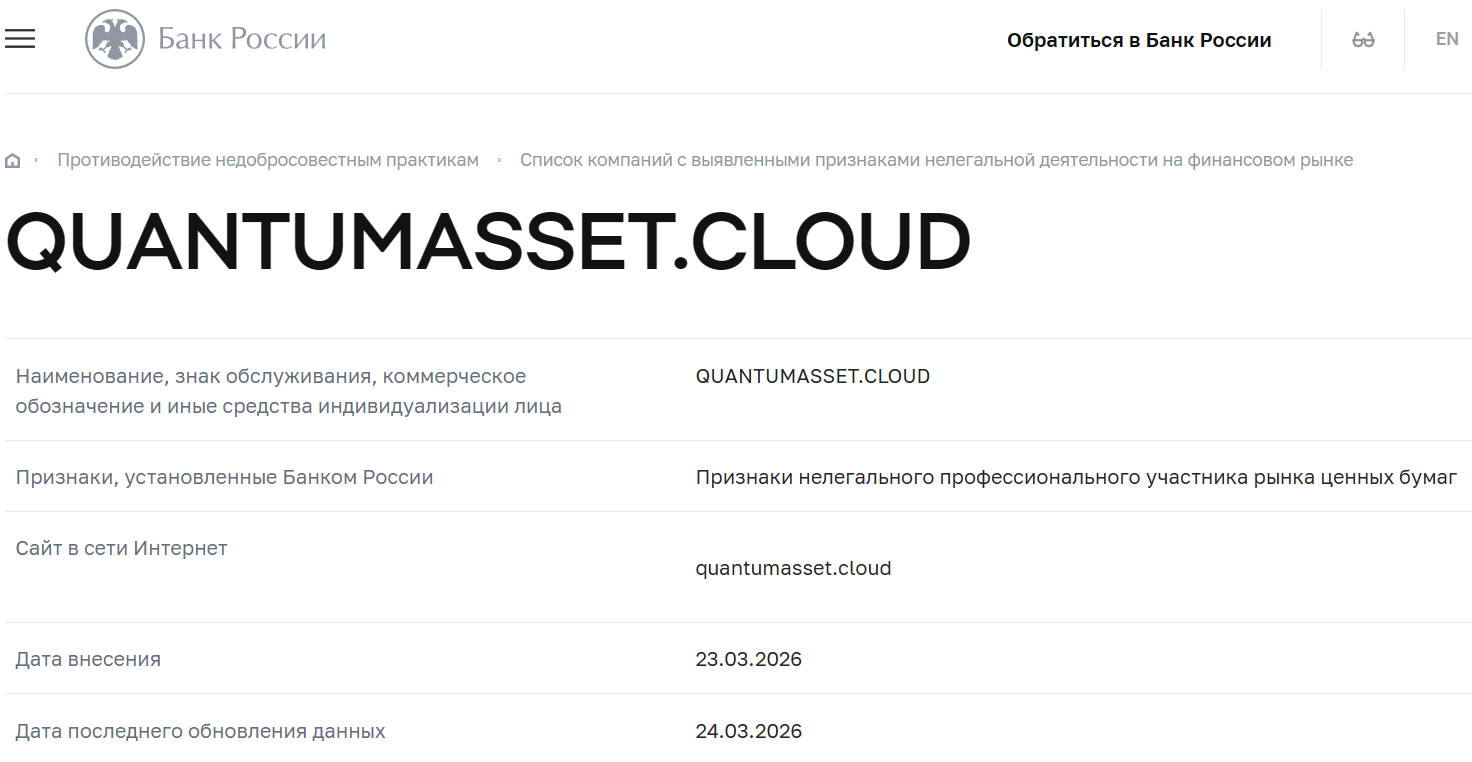Select the Сайт в сети Интернет label

[121, 548]
